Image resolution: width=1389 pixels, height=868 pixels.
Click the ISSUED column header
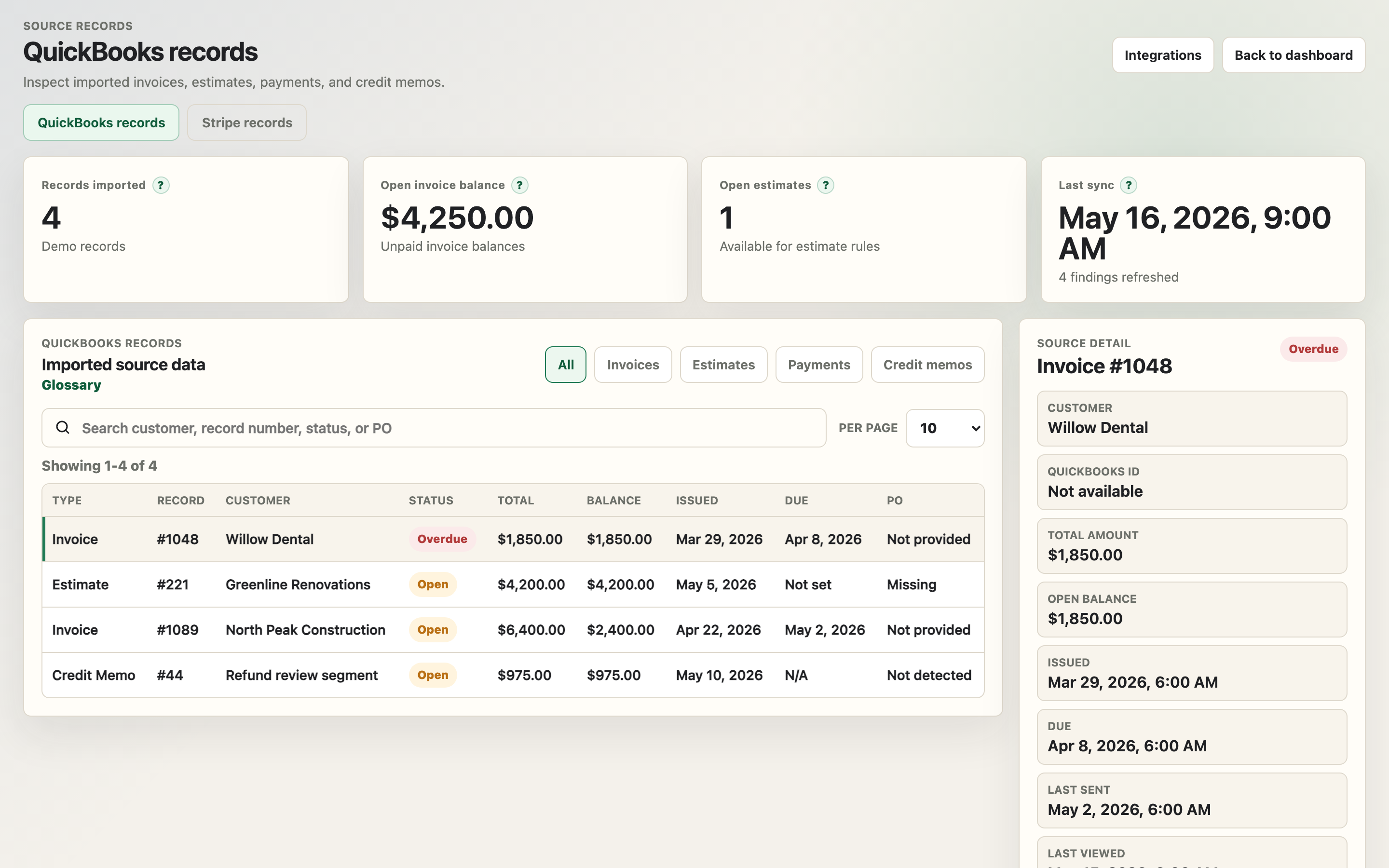tap(697, 501)
